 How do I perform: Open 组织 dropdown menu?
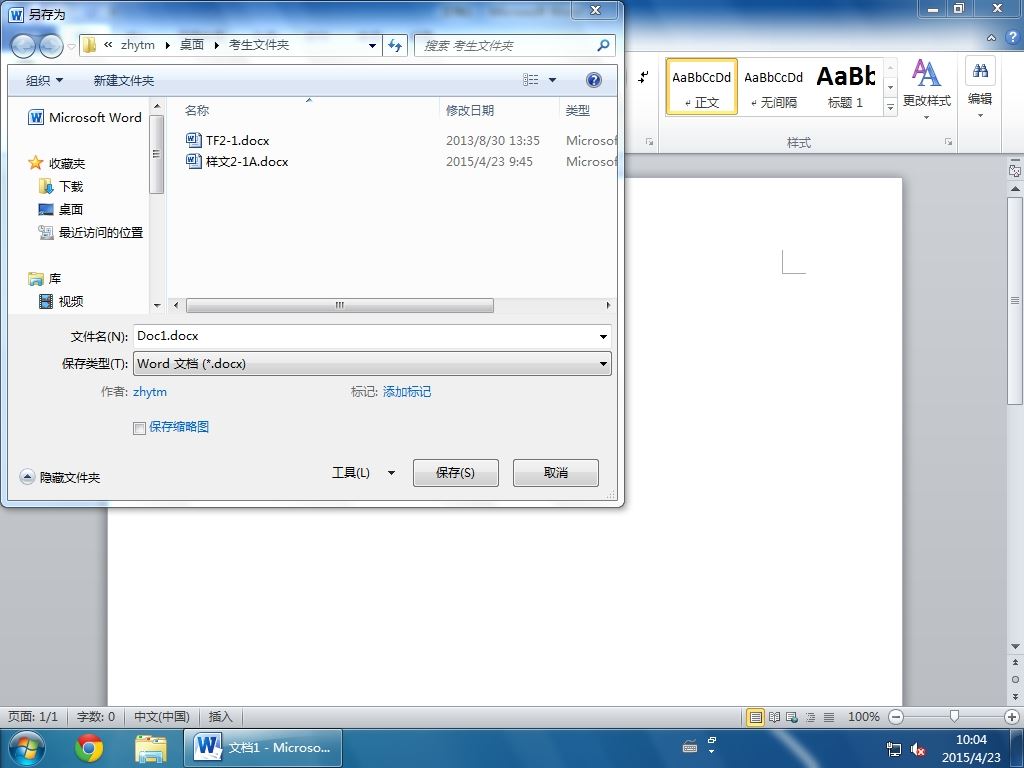coord(44,80)
